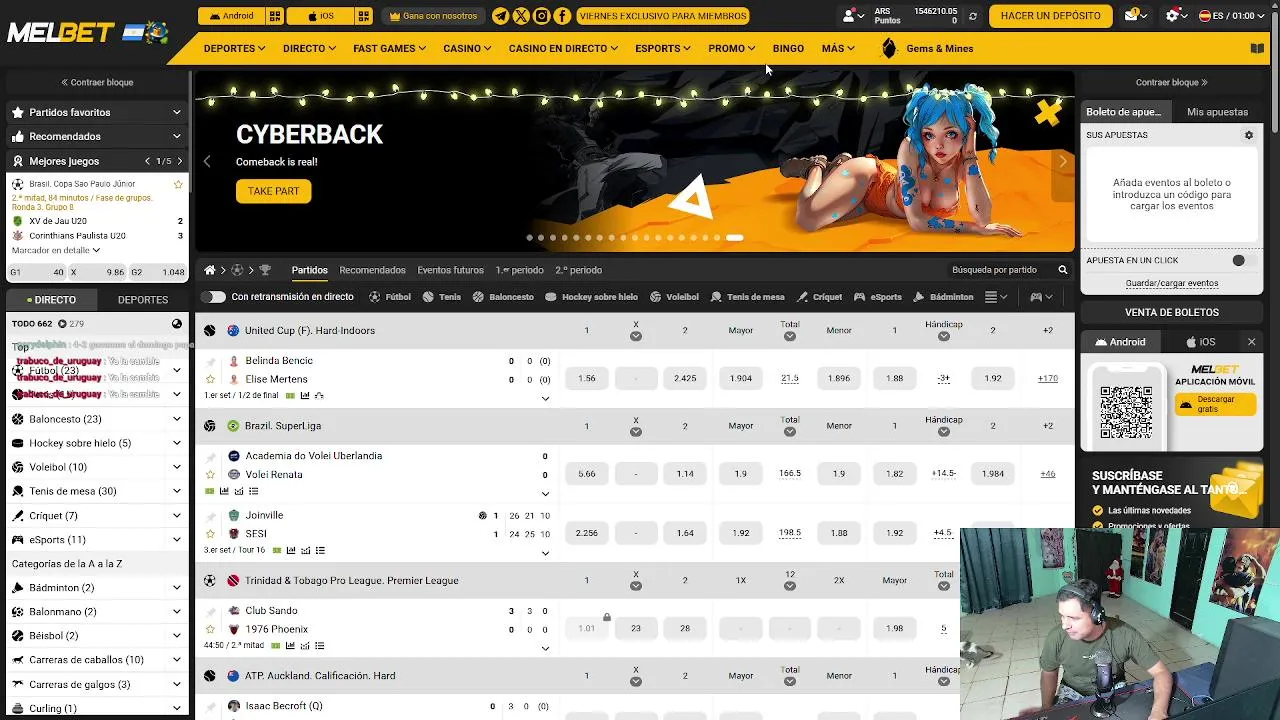This screenshot has height=720, width=1280.
Task: Click the QR code icon beside iOS
Action: 364,16
